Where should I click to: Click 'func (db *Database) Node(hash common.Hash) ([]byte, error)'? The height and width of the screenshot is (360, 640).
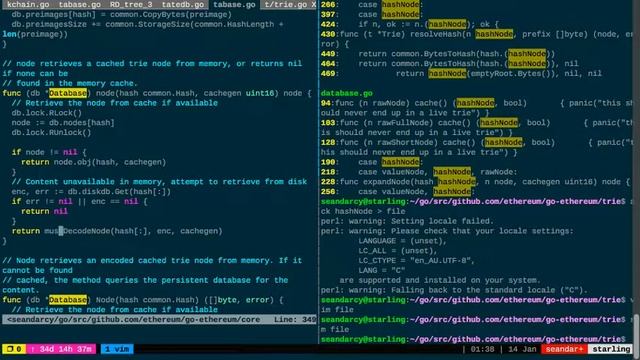click(143, 300)
